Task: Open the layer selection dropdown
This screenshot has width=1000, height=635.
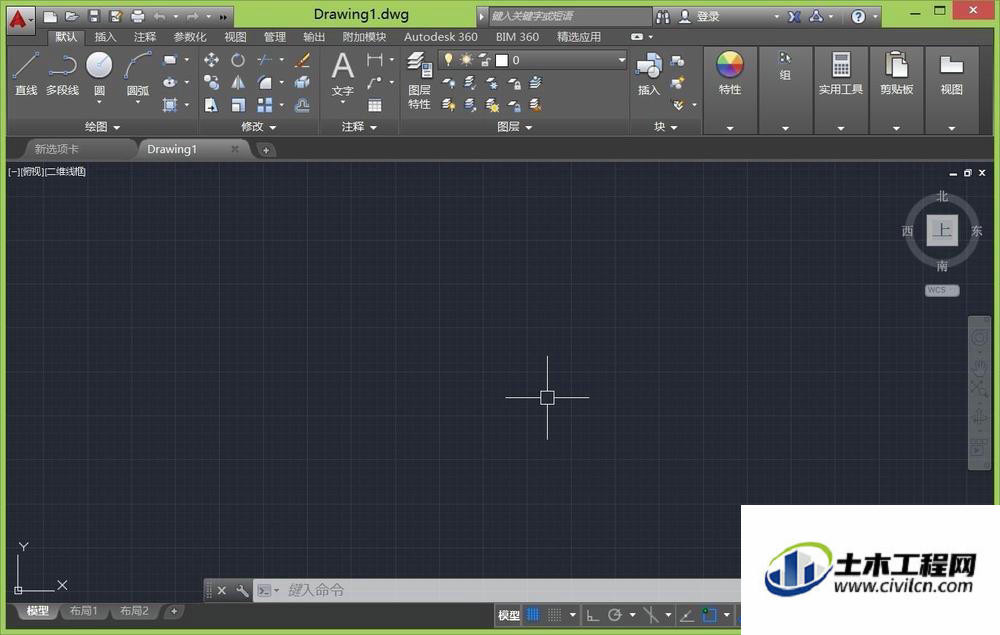Action: click(x=621, y=60)
